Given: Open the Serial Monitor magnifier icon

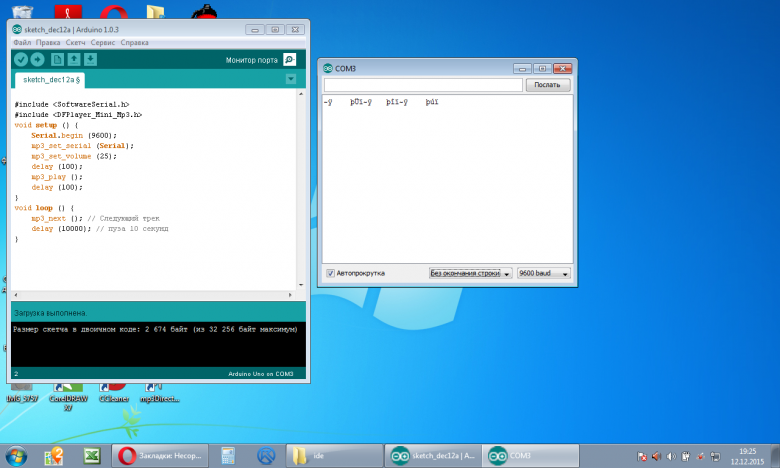Looking at the screenshot, I should [290, 60].
